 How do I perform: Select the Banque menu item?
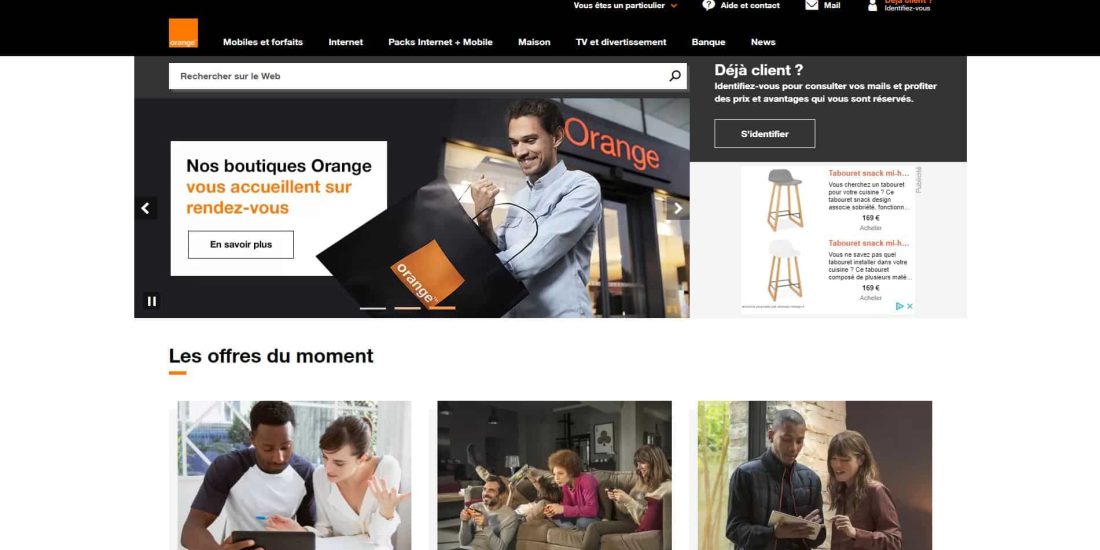click(709, 42)
